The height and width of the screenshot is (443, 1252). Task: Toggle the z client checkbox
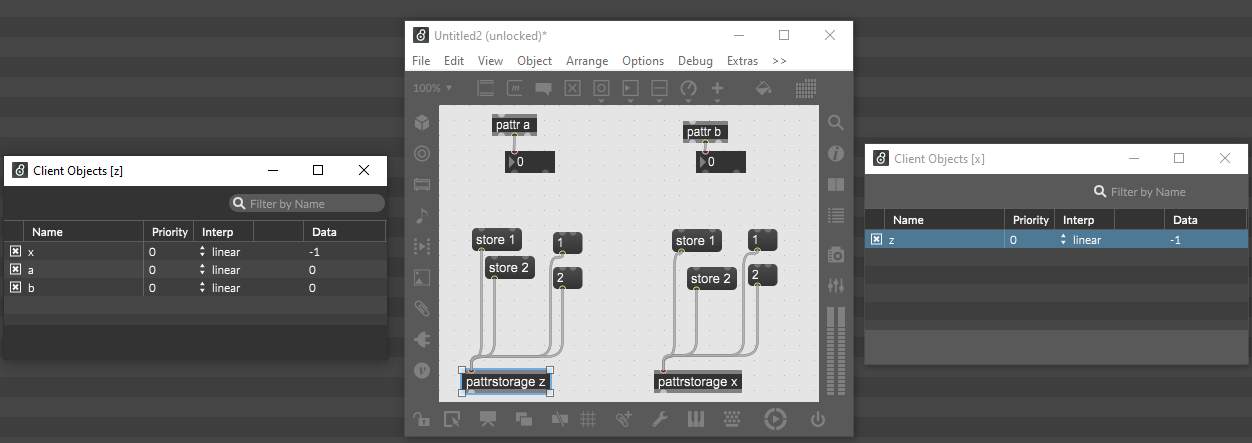click(x=876, y=240)
